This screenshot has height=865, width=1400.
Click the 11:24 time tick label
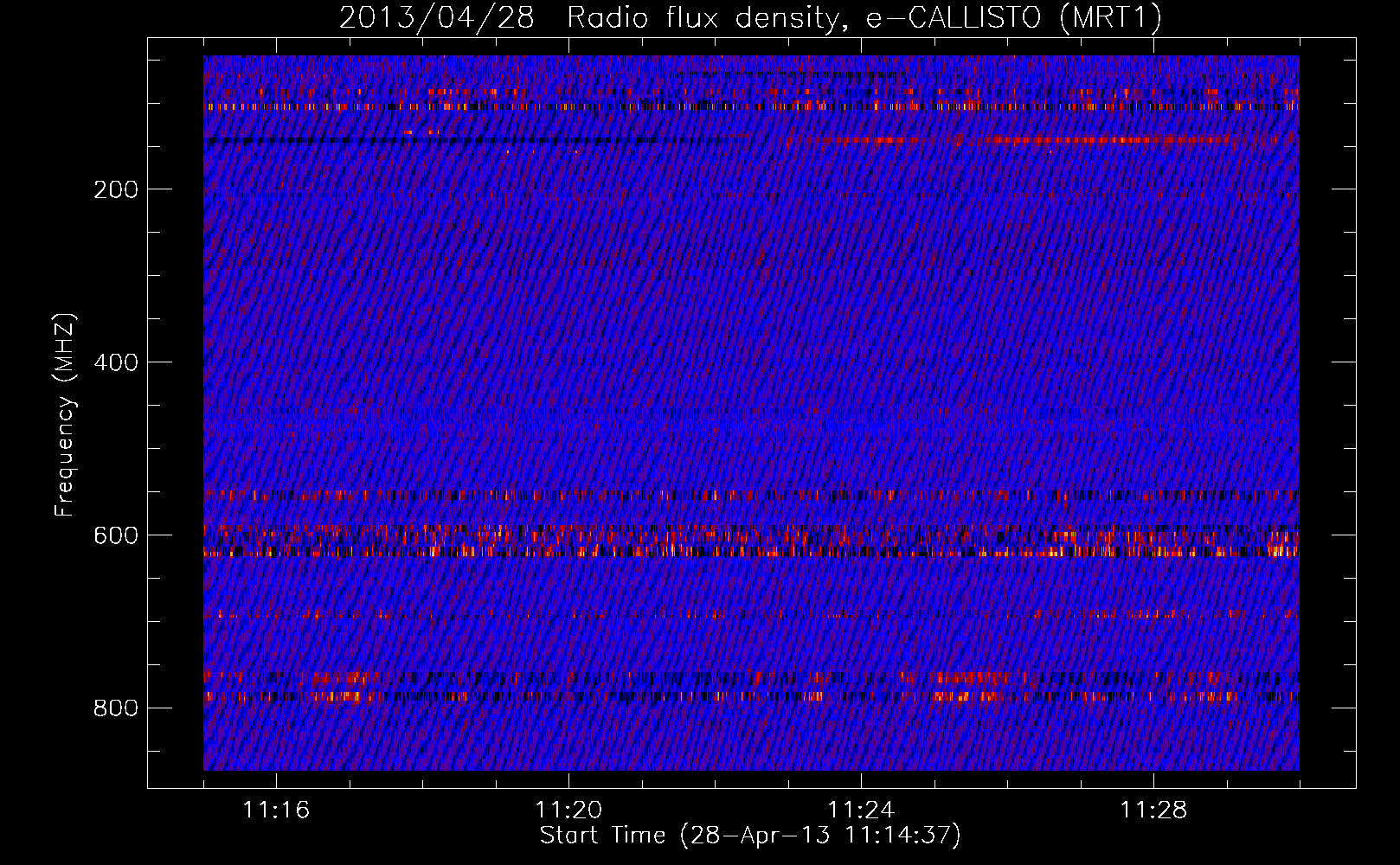tap(861, 810)
